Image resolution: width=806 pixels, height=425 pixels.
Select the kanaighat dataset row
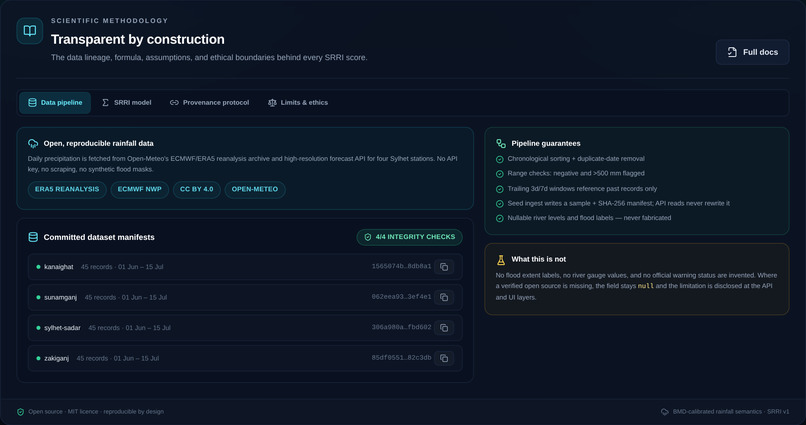245,267
